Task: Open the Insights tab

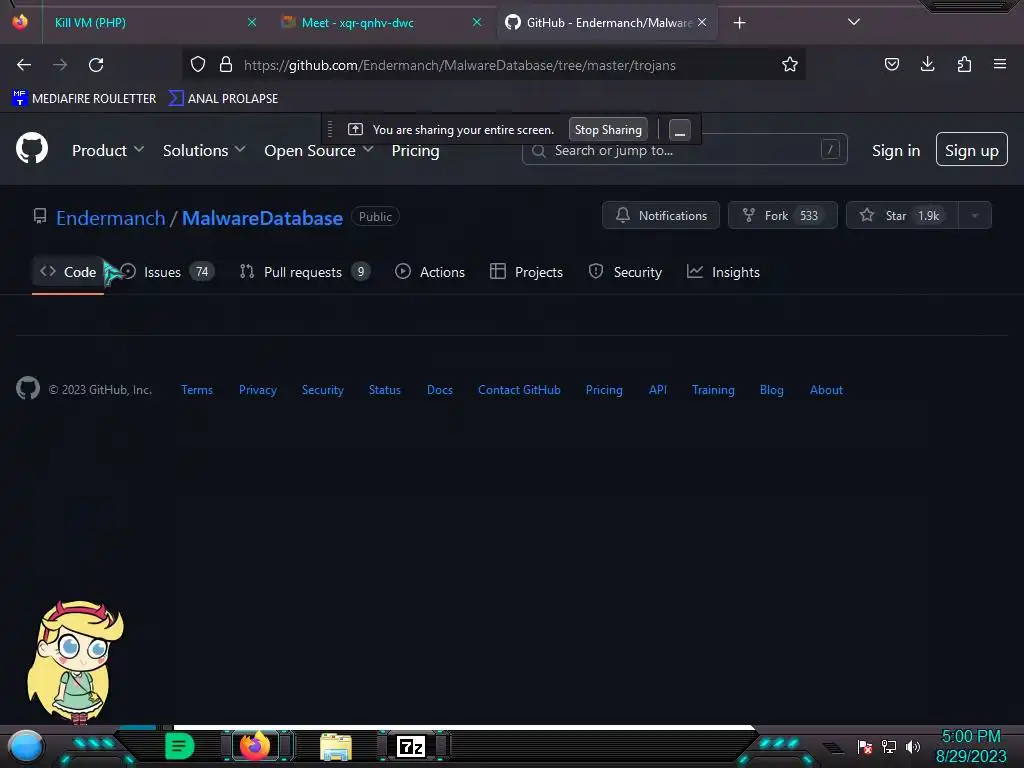Action: (x=723, y=272)
